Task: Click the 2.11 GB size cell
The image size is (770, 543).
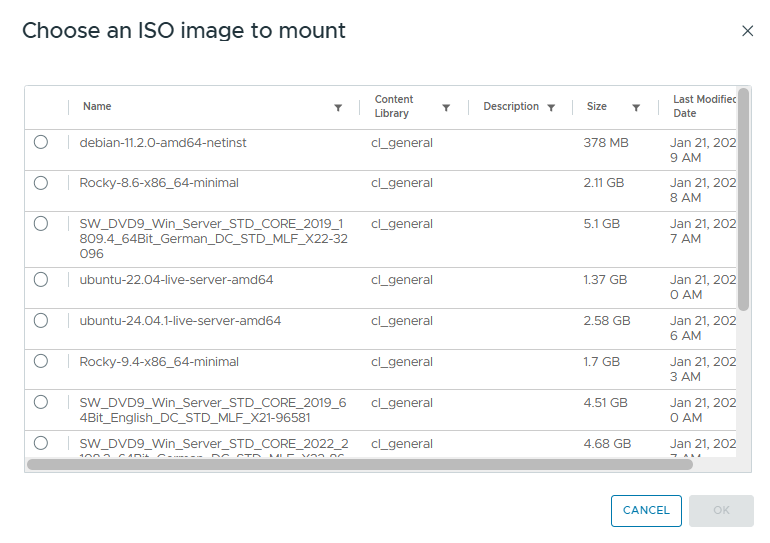Action: pyautogui.click(x=604, y=183)
